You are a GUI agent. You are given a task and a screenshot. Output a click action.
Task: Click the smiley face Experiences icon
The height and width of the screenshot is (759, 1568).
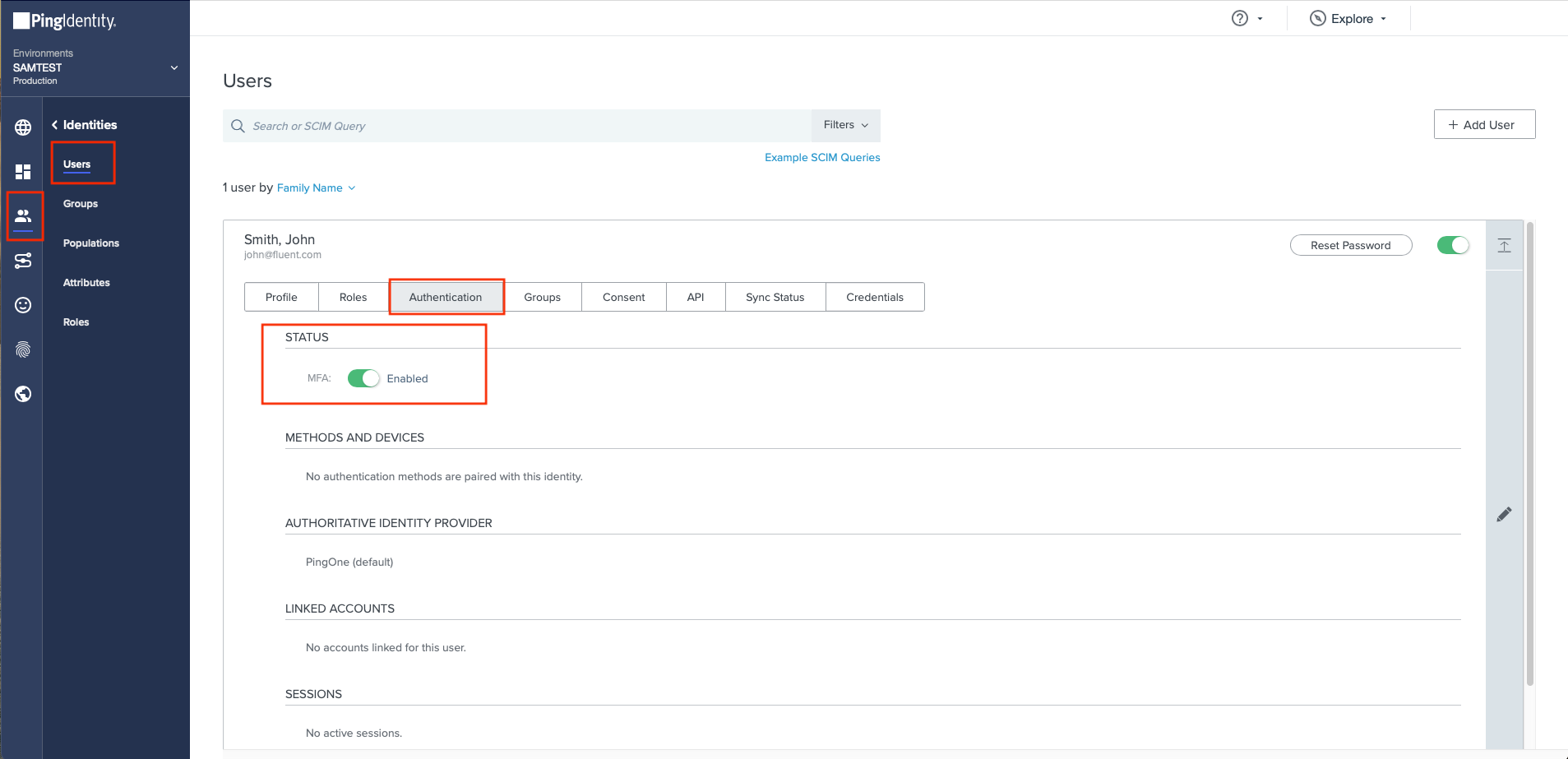pyautogui.click(x=23, y=305)
